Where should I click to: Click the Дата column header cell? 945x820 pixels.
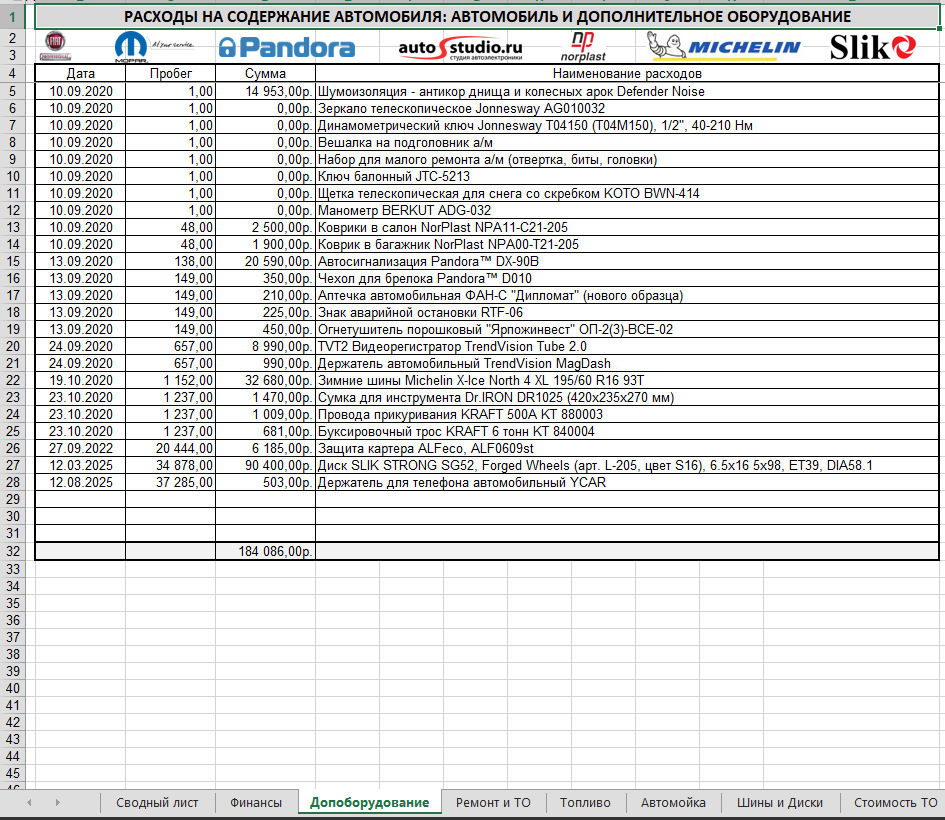80,74
